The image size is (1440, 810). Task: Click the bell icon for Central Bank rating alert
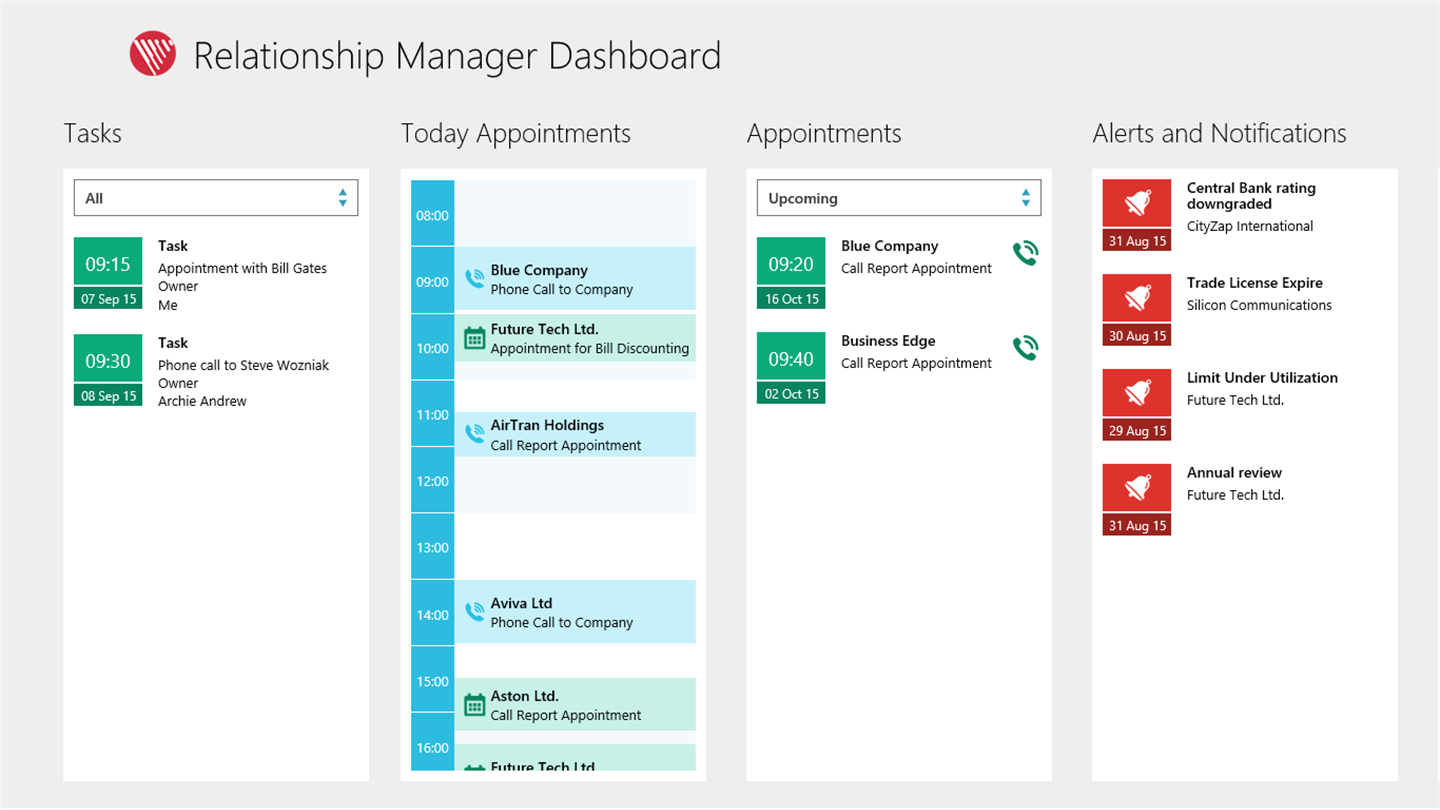click(1137, 204)
